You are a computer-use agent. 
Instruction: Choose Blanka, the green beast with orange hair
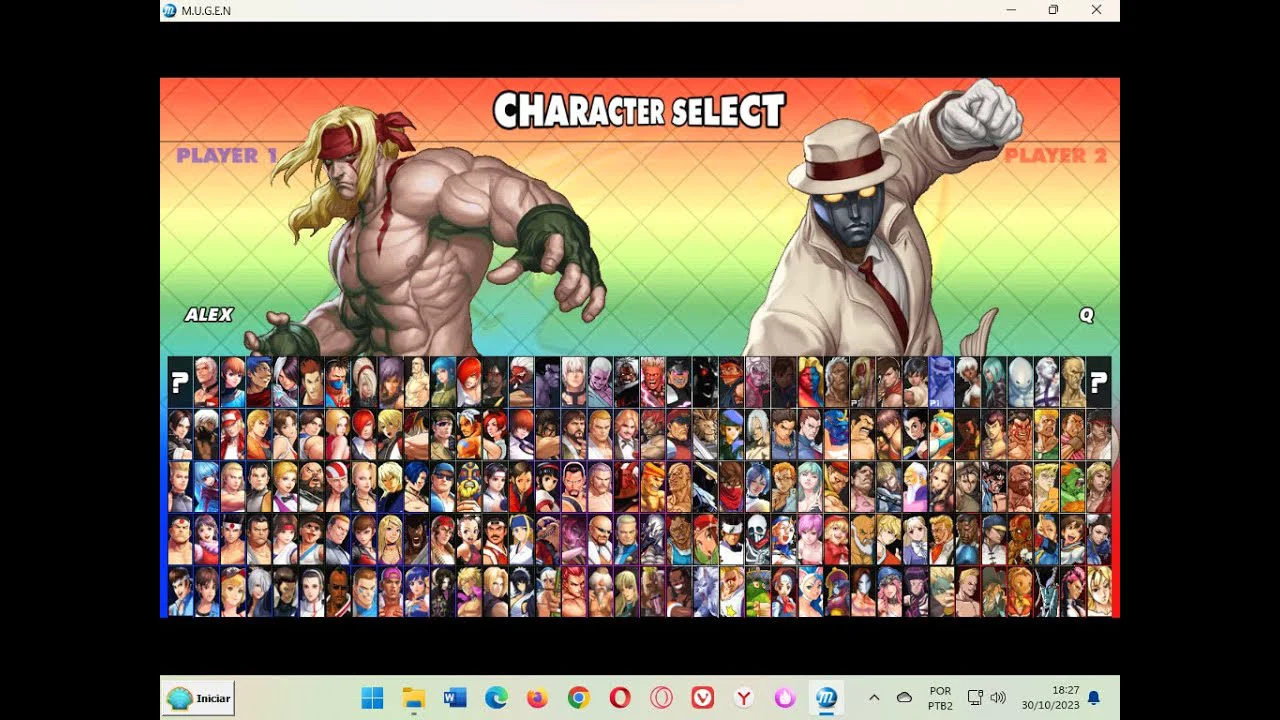point(1072,487)
